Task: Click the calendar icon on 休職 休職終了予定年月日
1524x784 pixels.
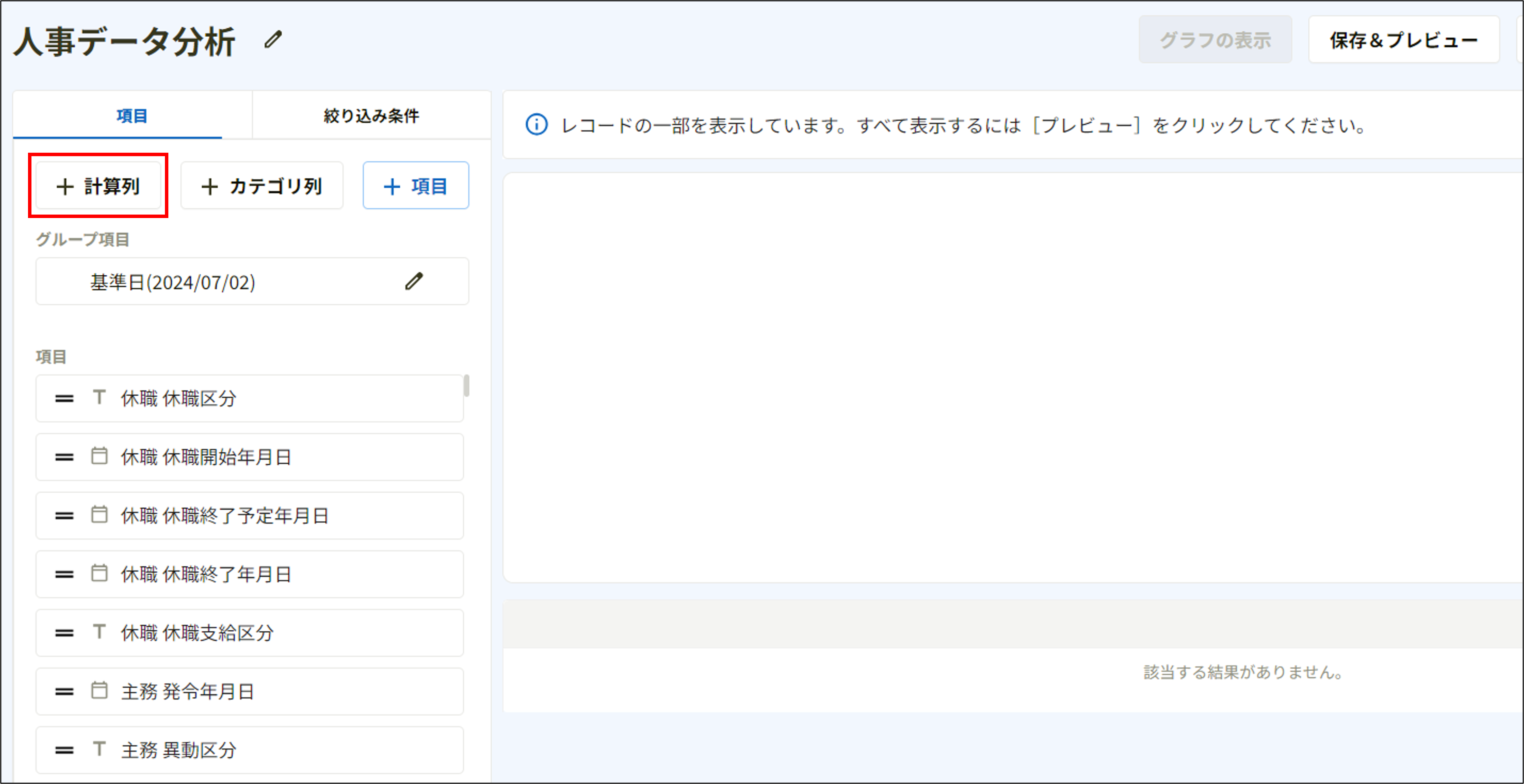Action: coord(99,516)
